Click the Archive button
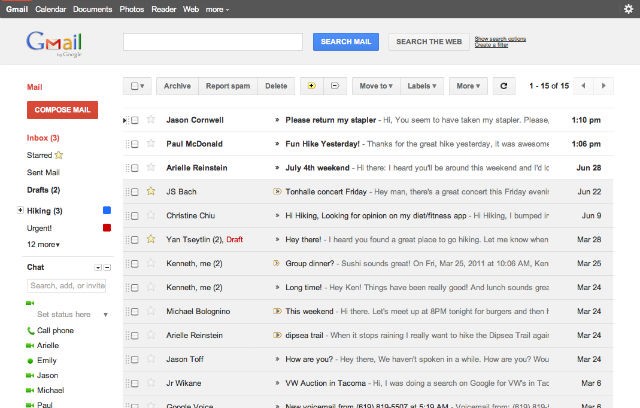 [x=177, y=86]
